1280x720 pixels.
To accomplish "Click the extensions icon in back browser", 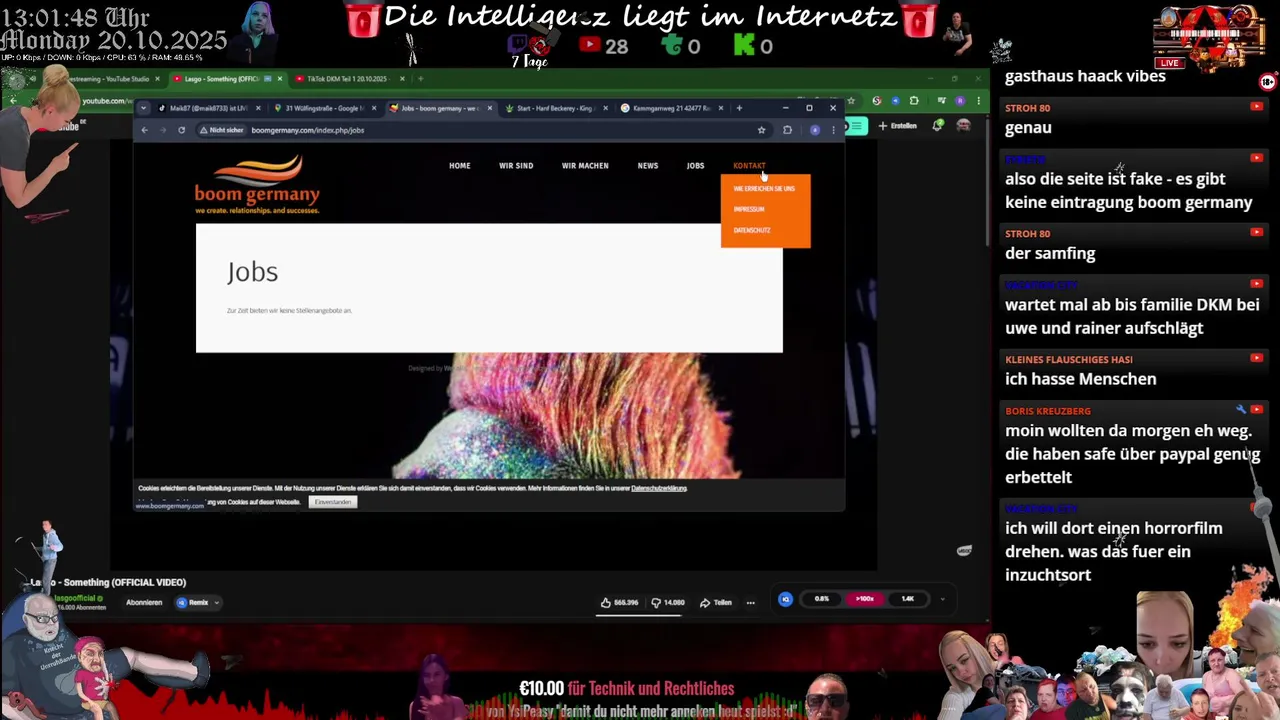I will click(x=913, y=101).
